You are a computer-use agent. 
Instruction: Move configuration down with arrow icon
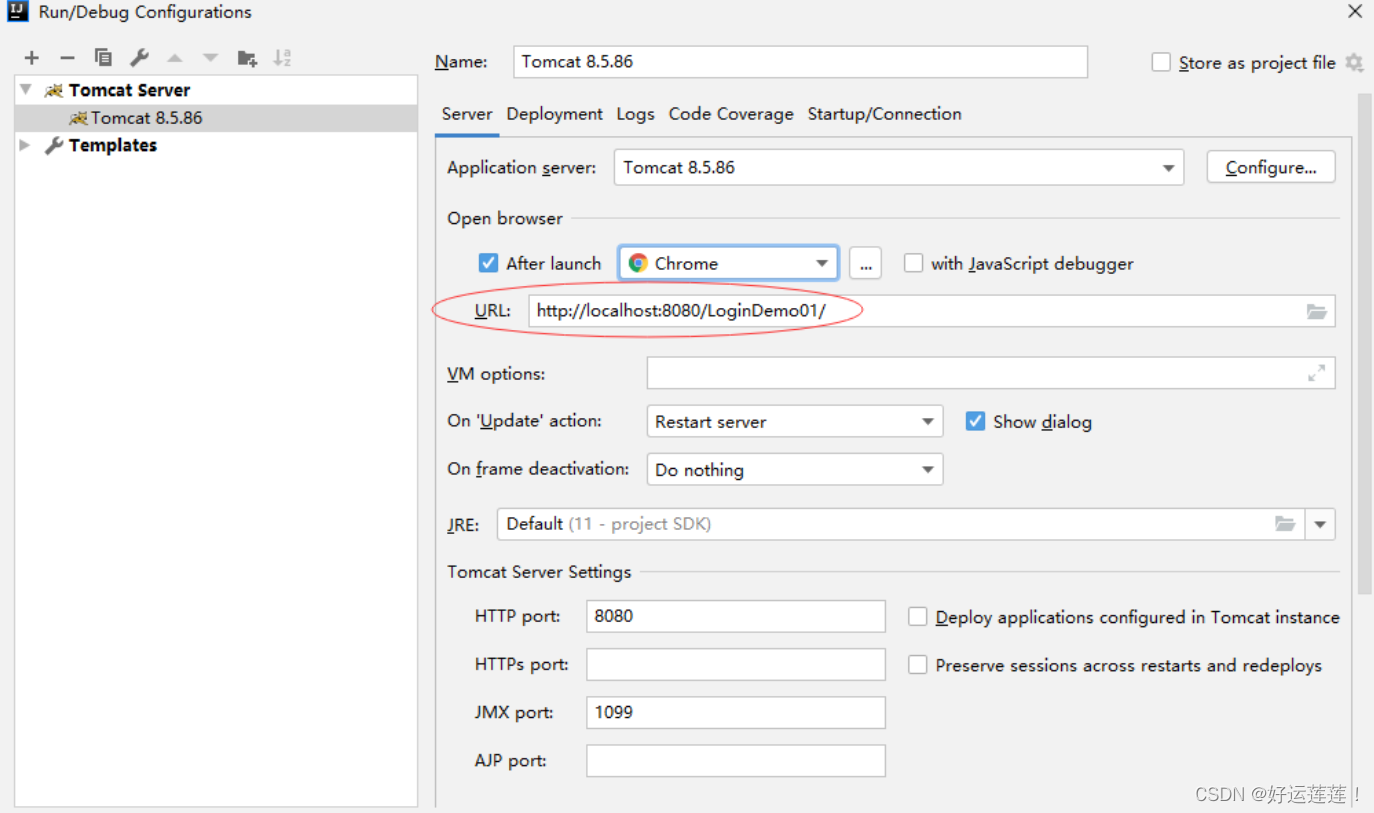[x=210, y=58]
